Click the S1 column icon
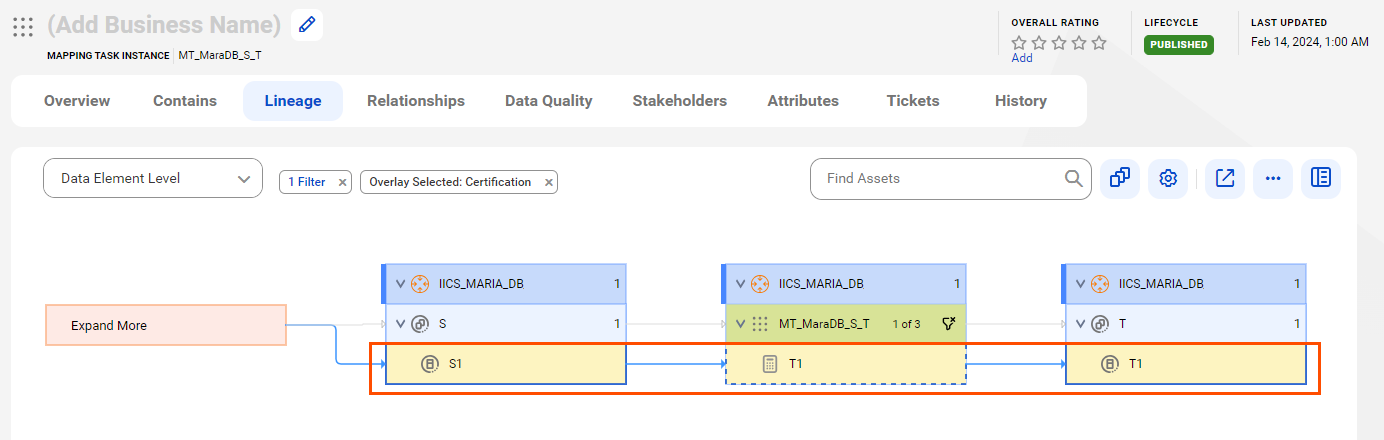Image resolution: width=1384 pixels, height=440 pixels. (430, 364)
